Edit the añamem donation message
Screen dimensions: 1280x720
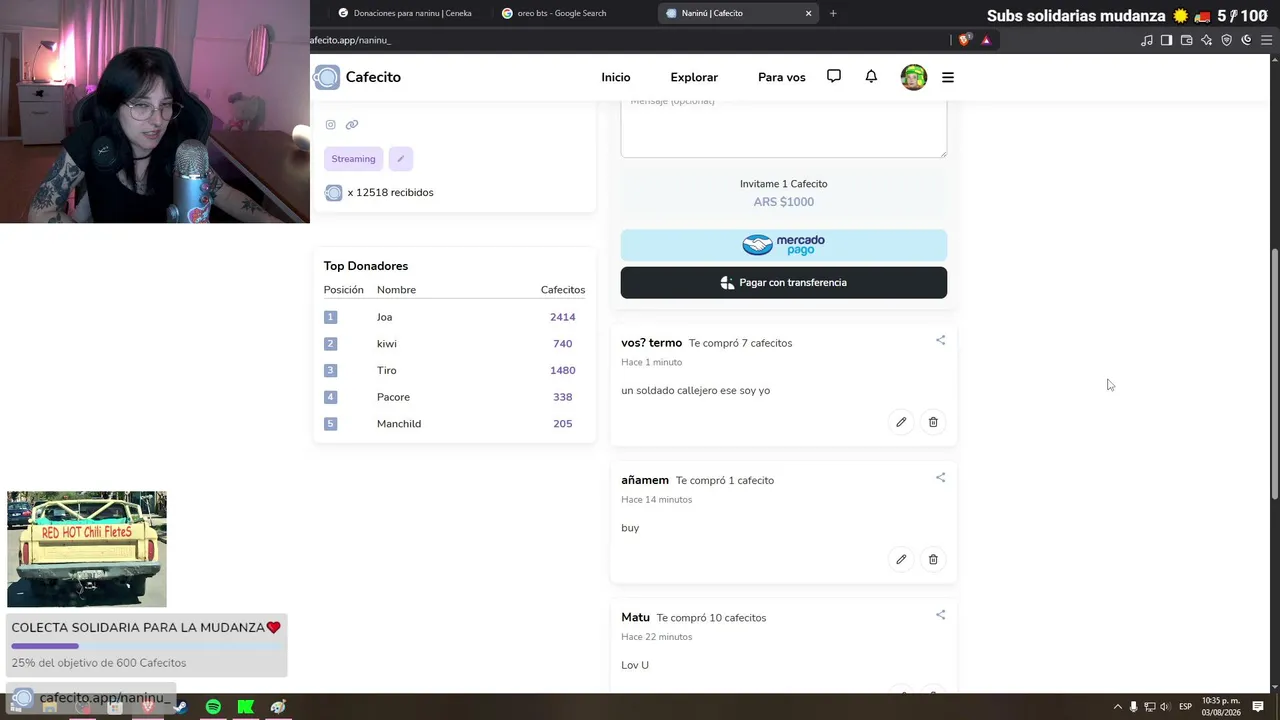901,559
